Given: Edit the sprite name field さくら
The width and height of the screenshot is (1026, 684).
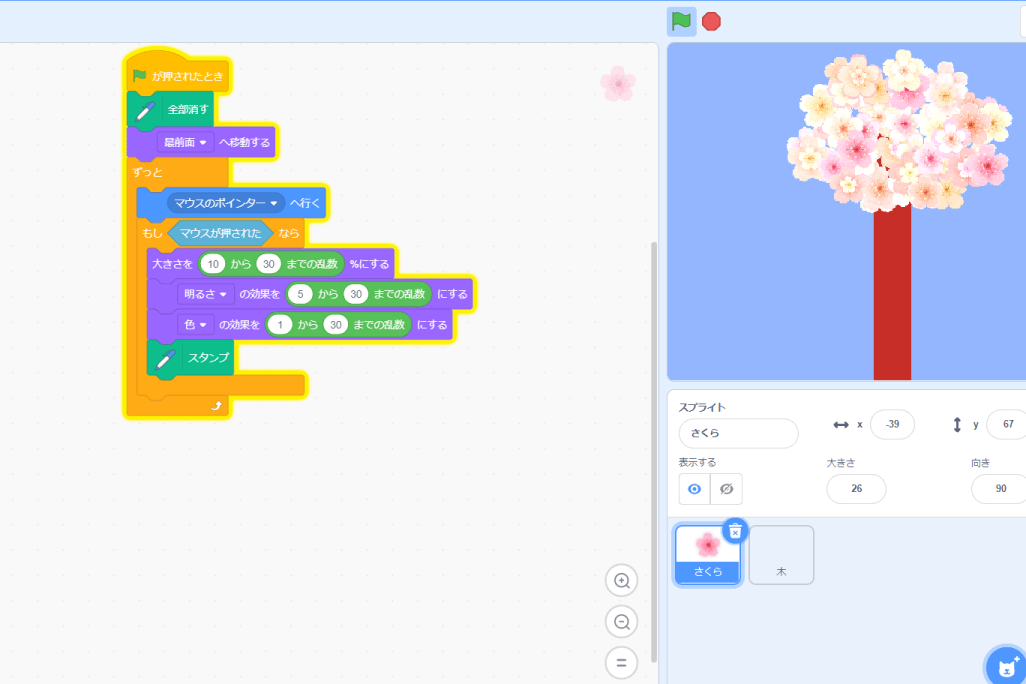Looking at the screenshot, I should (738, 434).
